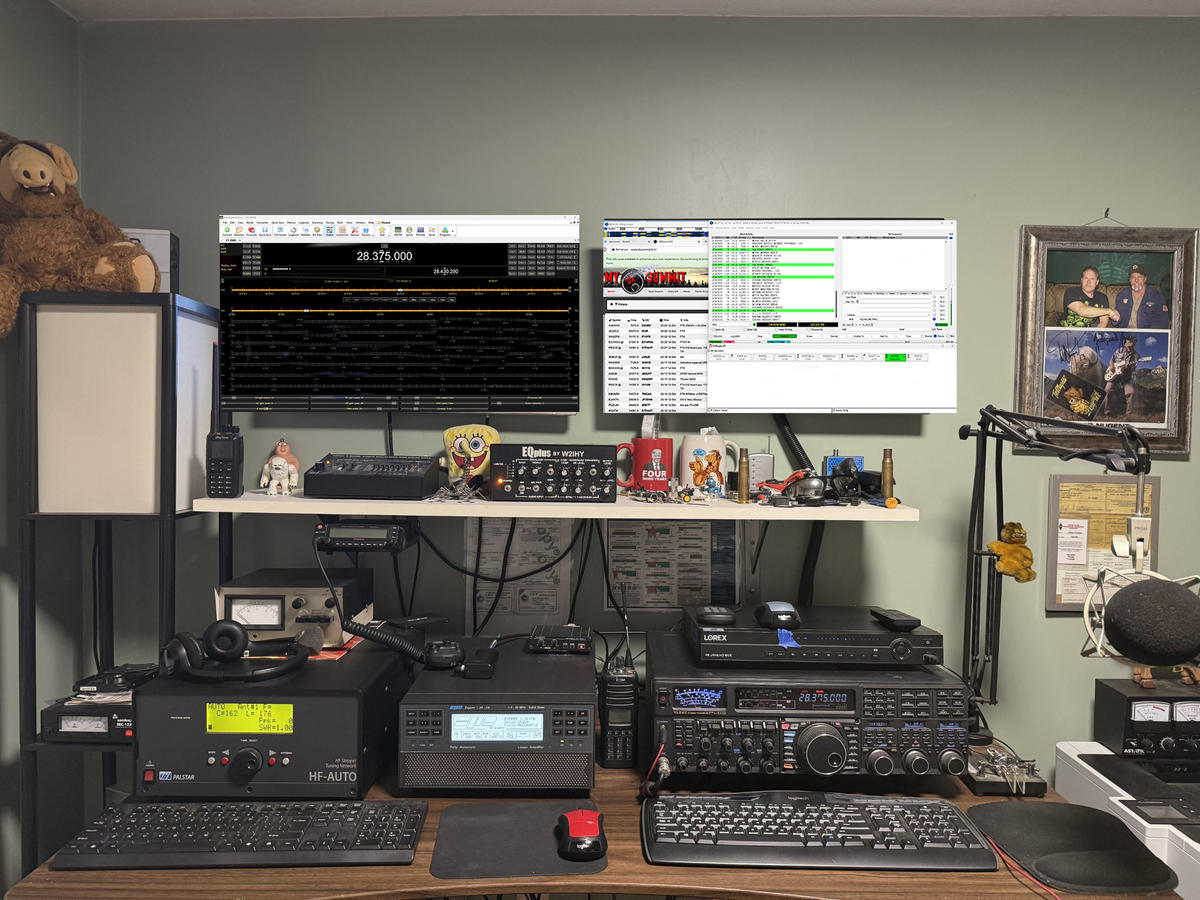Switch to Full Screen via toolbar icon
This screenshot has width=1200, height=900.
[280, 231]
